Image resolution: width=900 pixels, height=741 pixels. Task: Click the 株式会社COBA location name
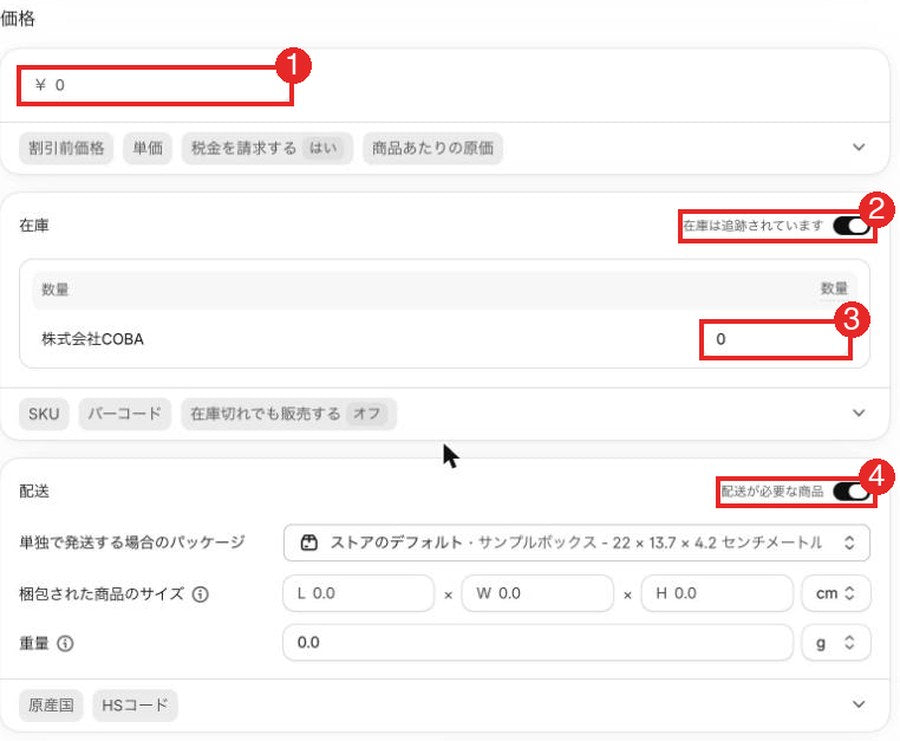[x=92, y=339]
